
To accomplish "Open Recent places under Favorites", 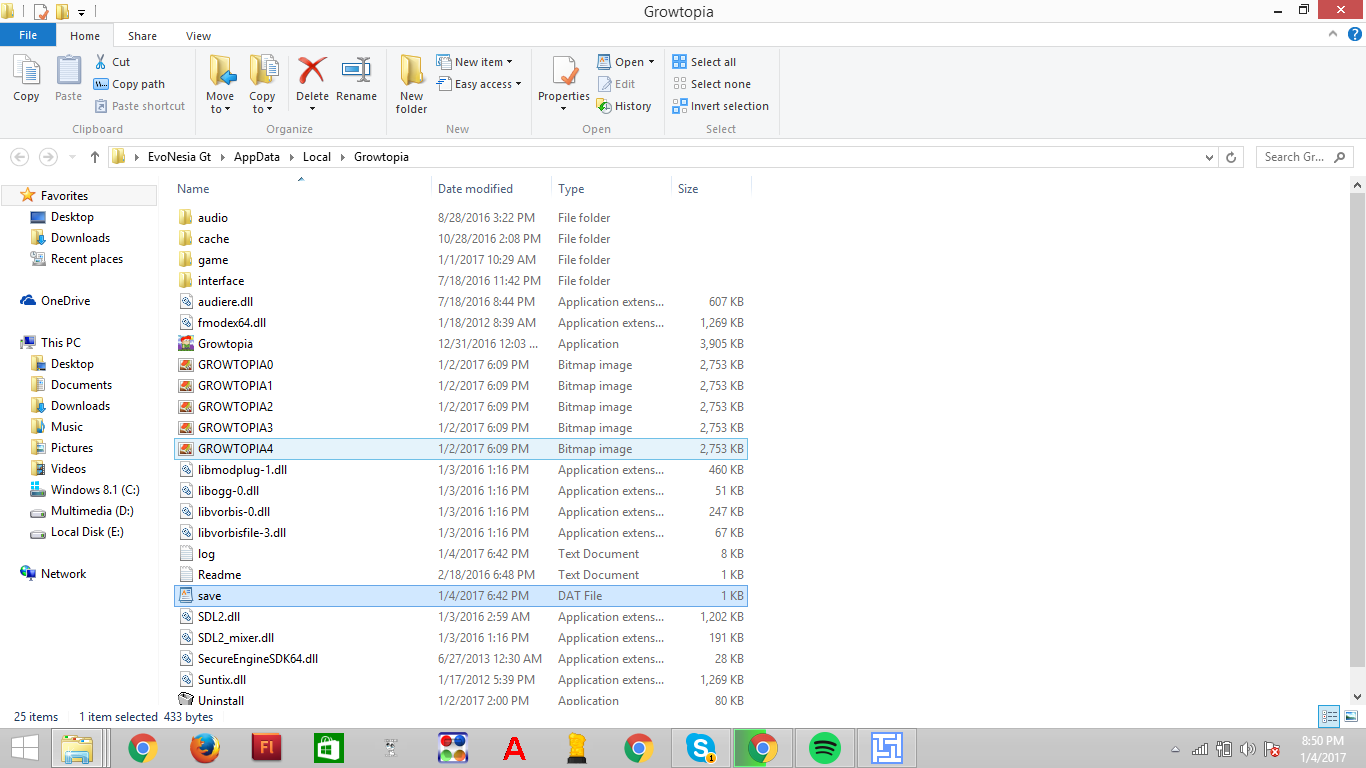I will point(87,259).
